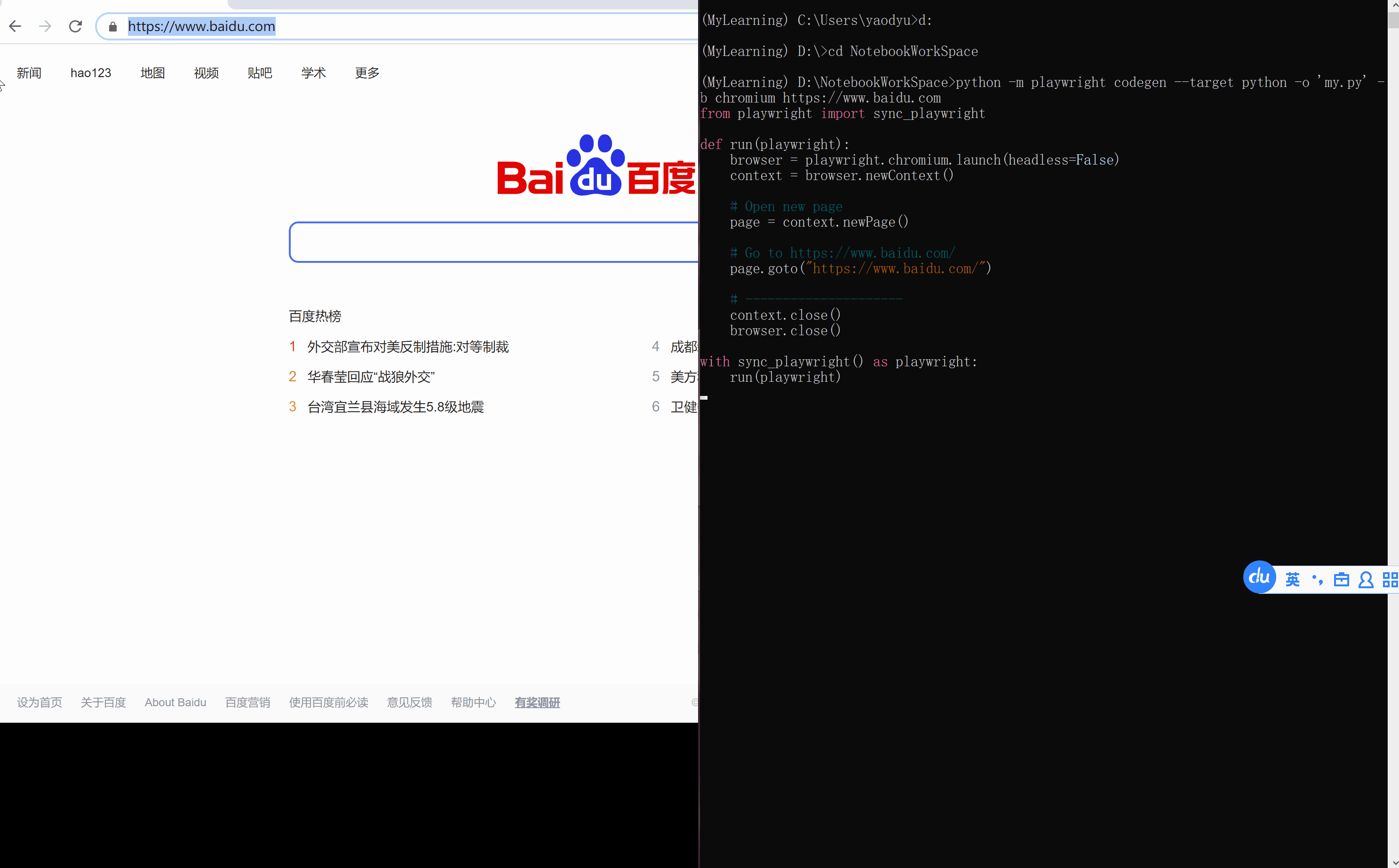Click the Baidu search input field
Image resolution: width=1399 pixels, height=868 pixels.
tap(493, 241)
